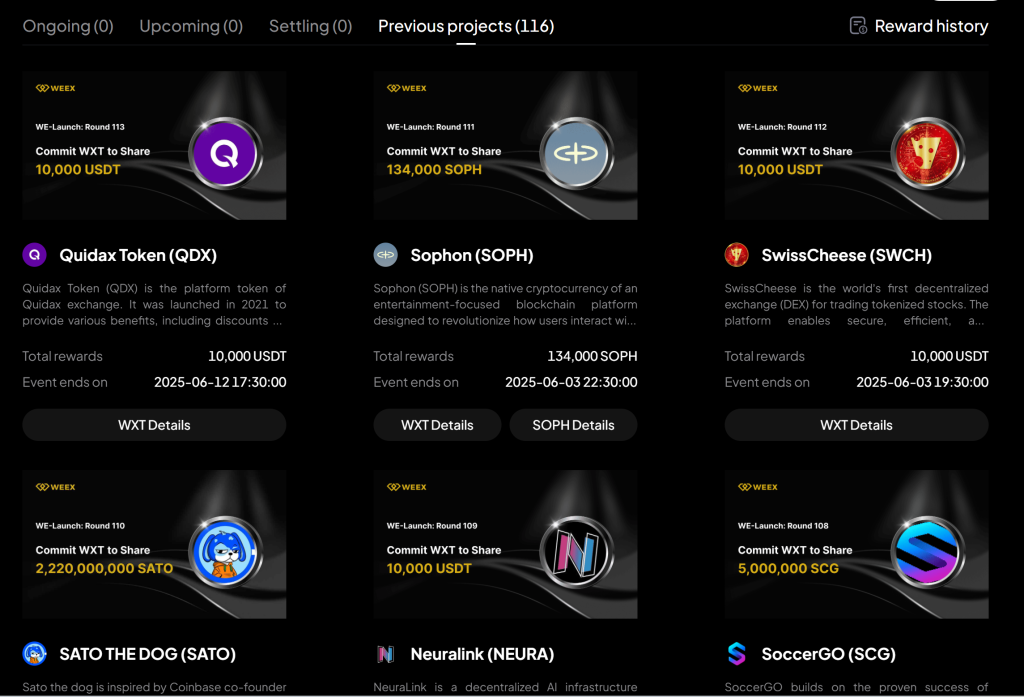Viewport: 1024px width, 697px height.
Task: Click the Sophon description paragraph
Action: (505, 304)
